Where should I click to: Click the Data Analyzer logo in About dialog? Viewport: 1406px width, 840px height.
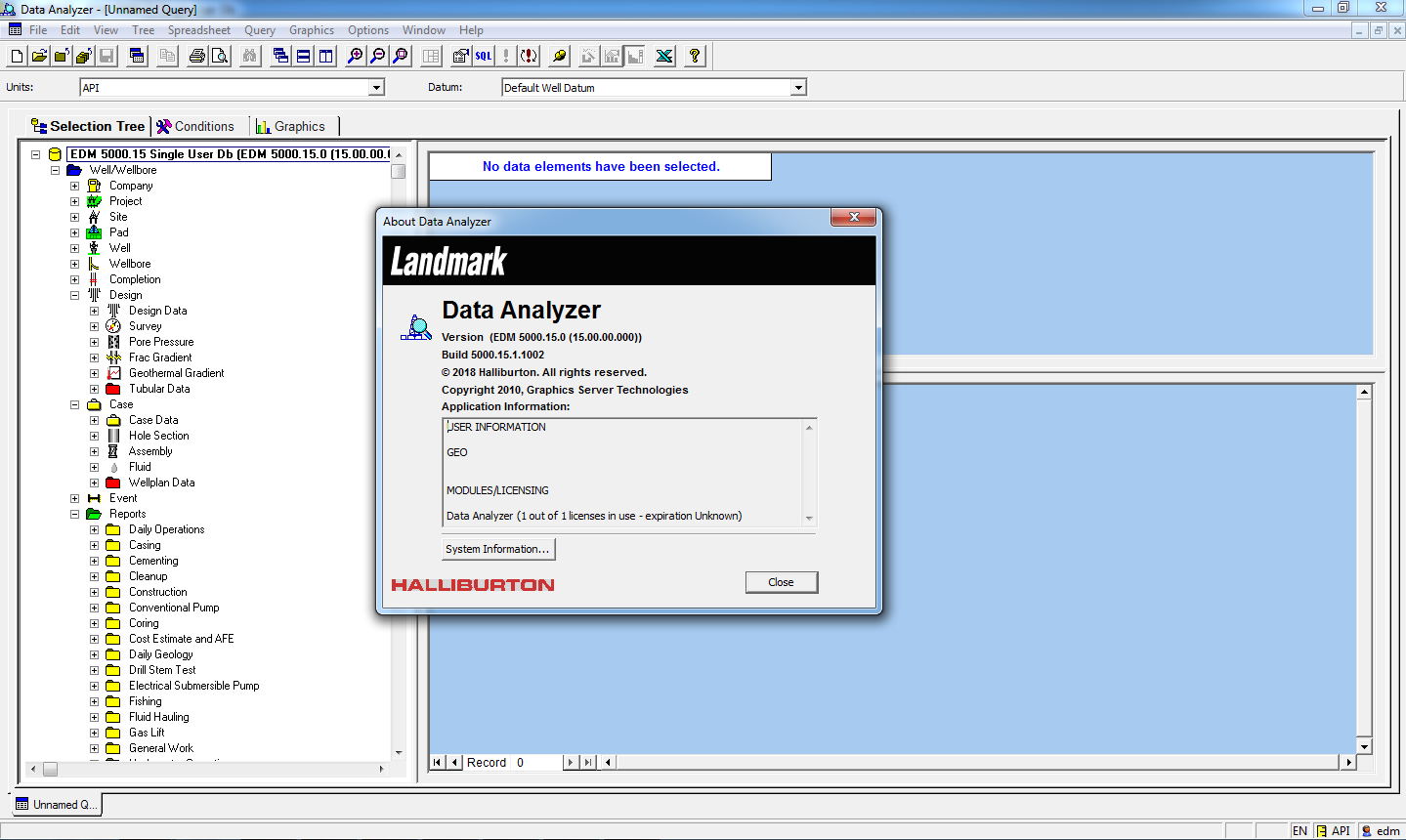[x=416, y=327]
